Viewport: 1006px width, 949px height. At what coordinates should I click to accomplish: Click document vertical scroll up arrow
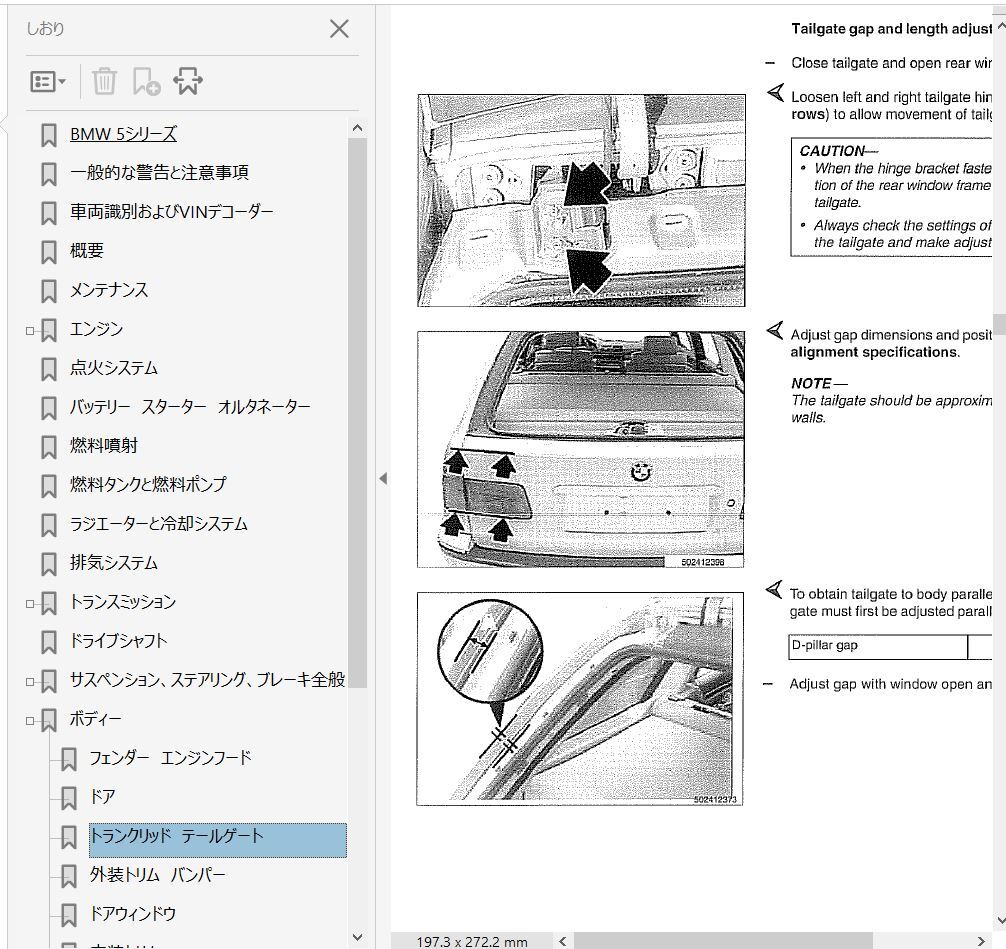pyautogui.click(x=1000, y=26)
